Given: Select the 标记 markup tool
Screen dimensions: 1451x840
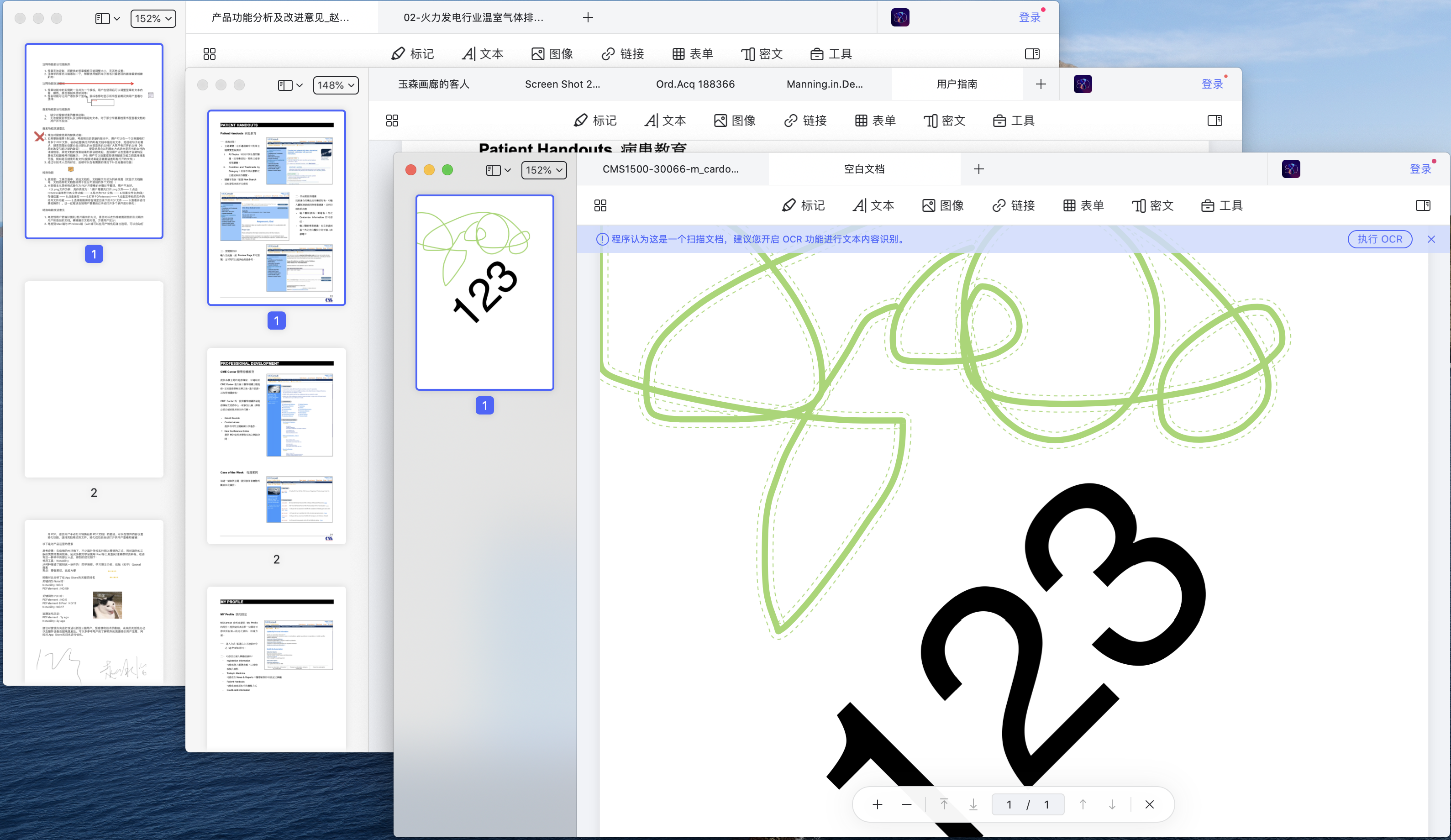Looking at the screenshot, I should point(804,205).
